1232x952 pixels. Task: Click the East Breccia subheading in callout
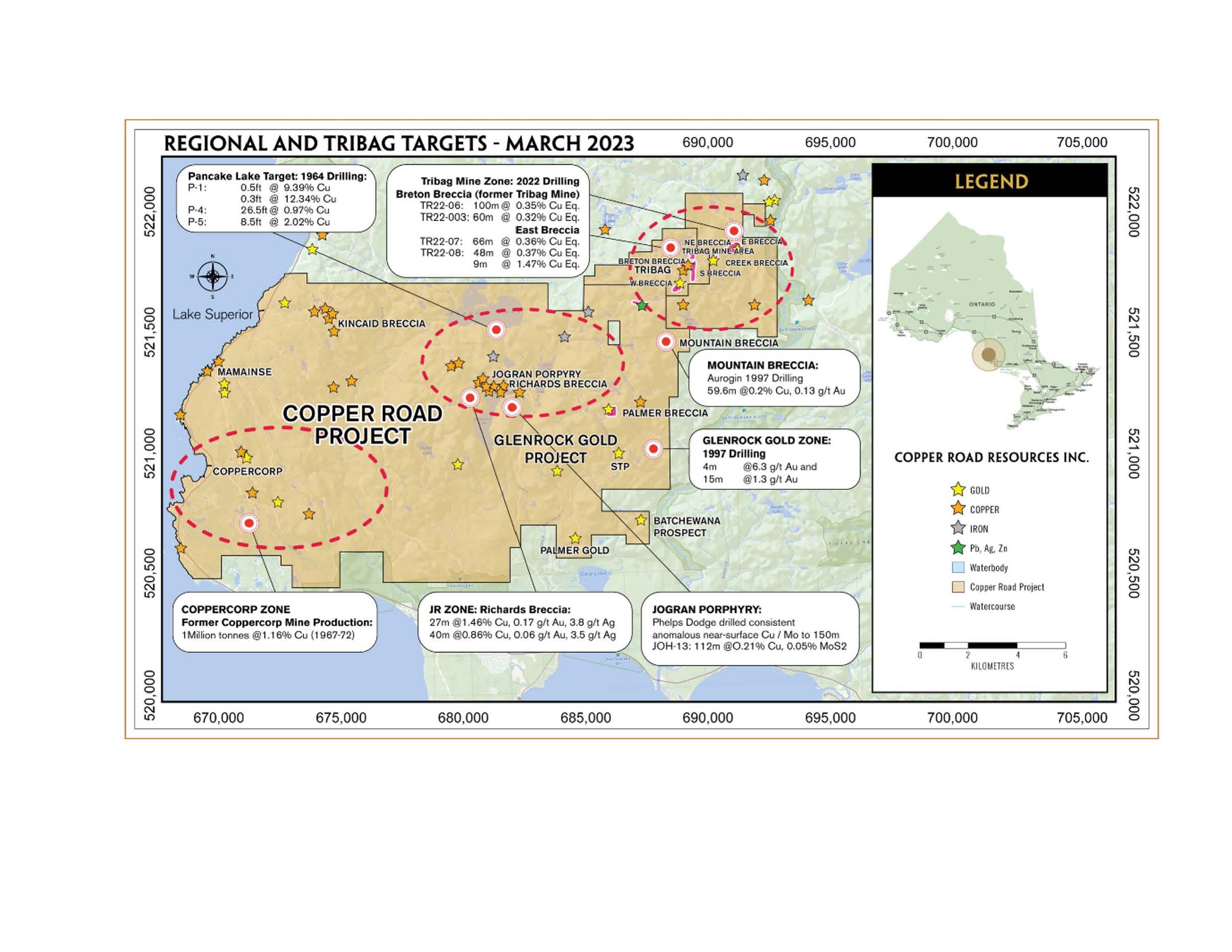click(x=547, y=230)
